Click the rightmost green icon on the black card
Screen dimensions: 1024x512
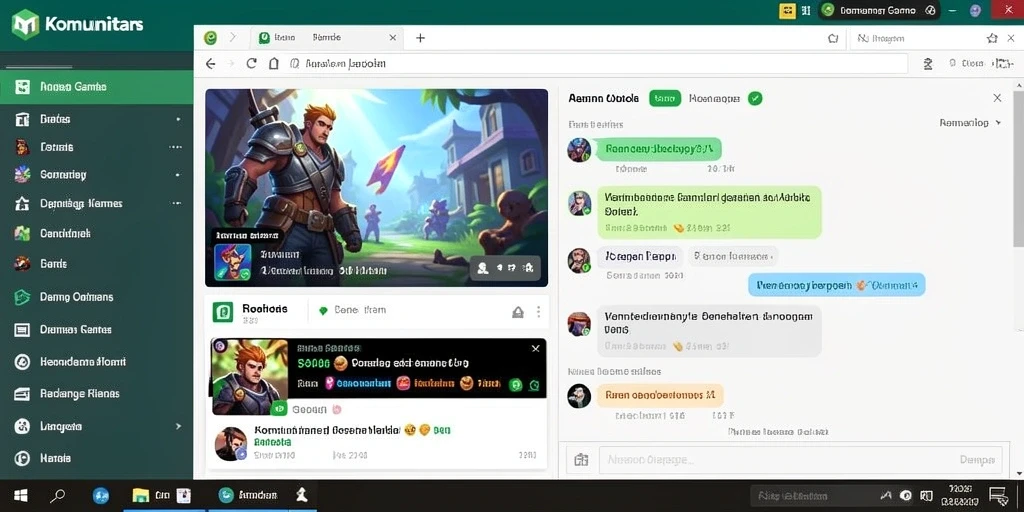(x=534, y=385)
